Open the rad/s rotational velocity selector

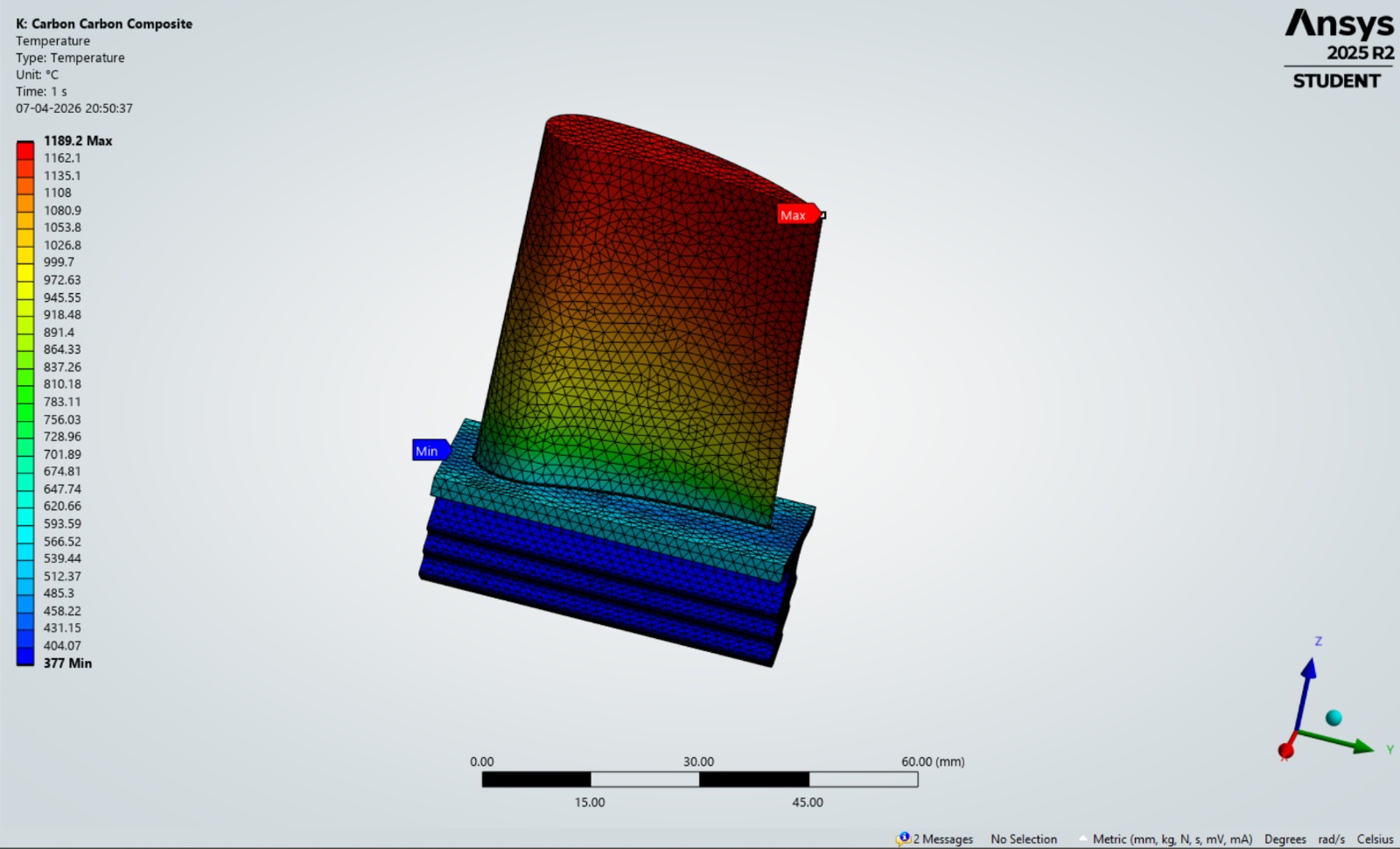tap(1331, 838)
